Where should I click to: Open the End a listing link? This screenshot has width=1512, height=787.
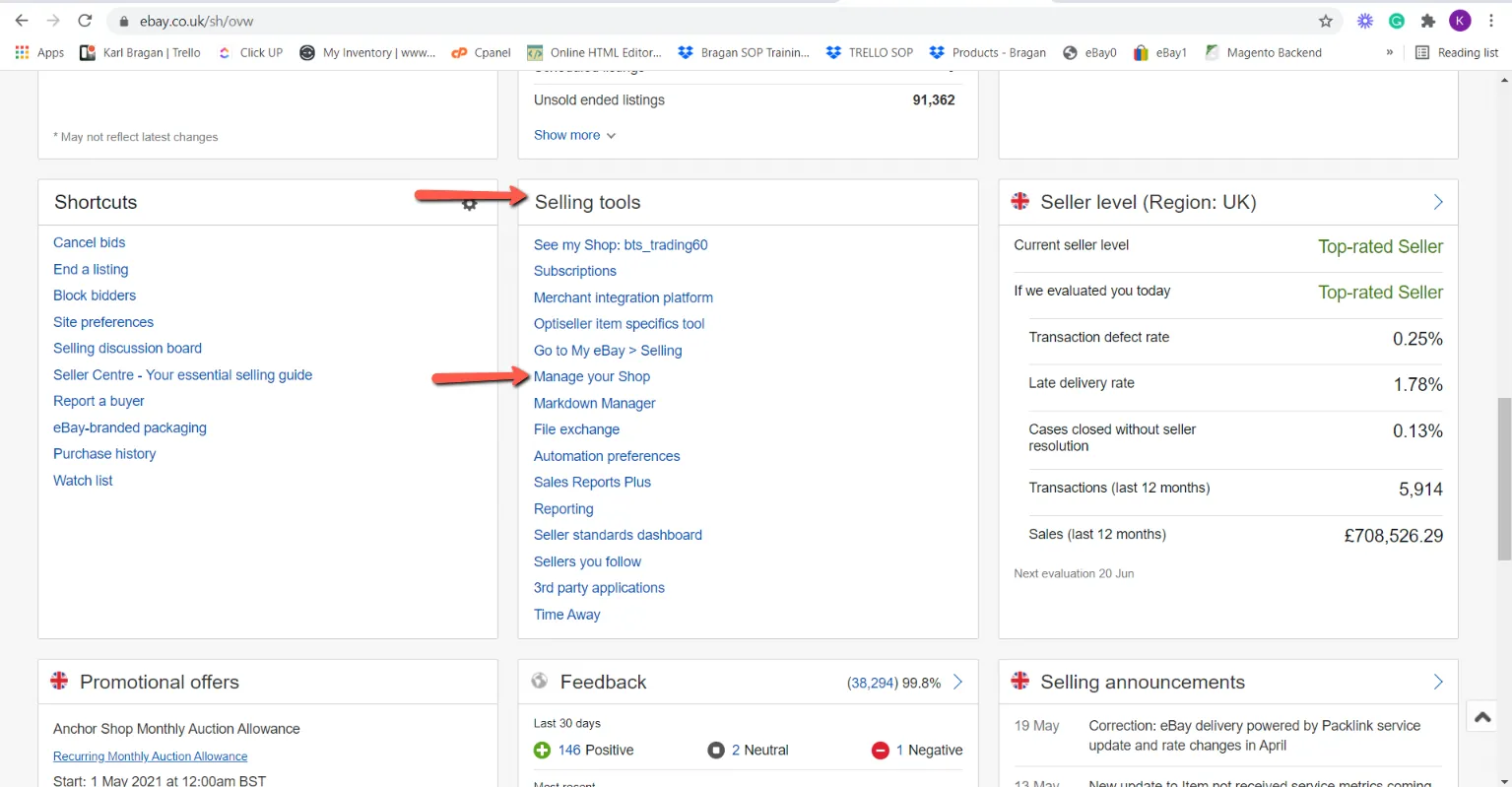tap(91, 269)
